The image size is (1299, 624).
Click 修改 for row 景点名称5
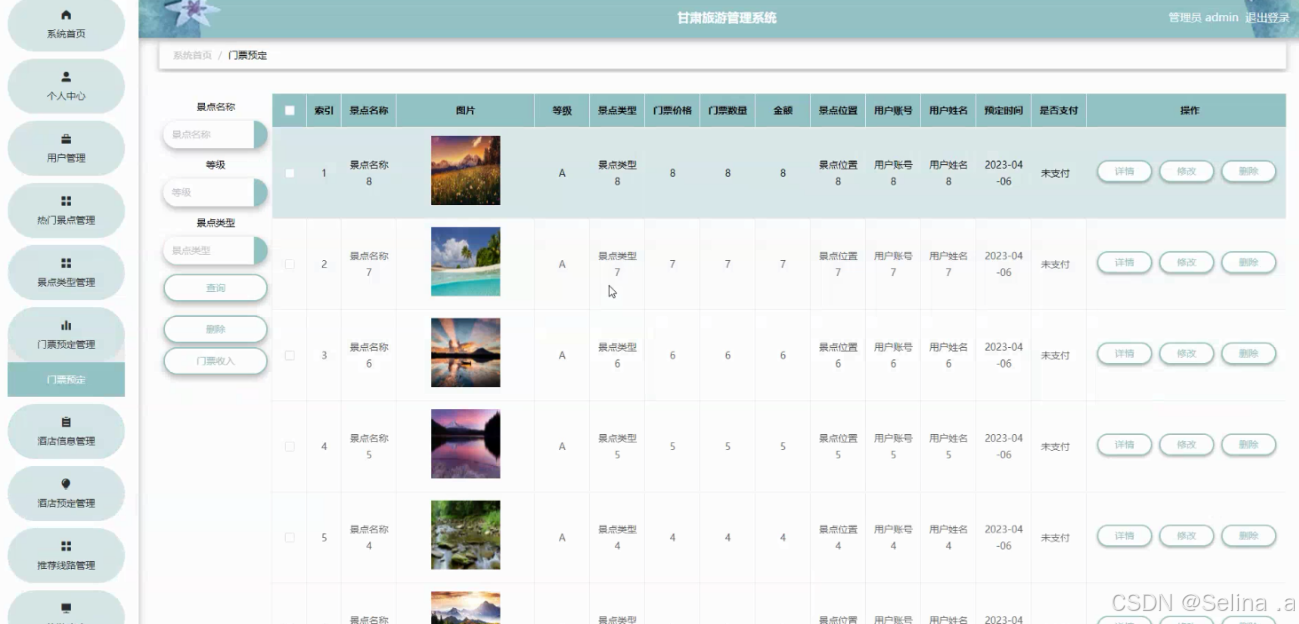1186,445
